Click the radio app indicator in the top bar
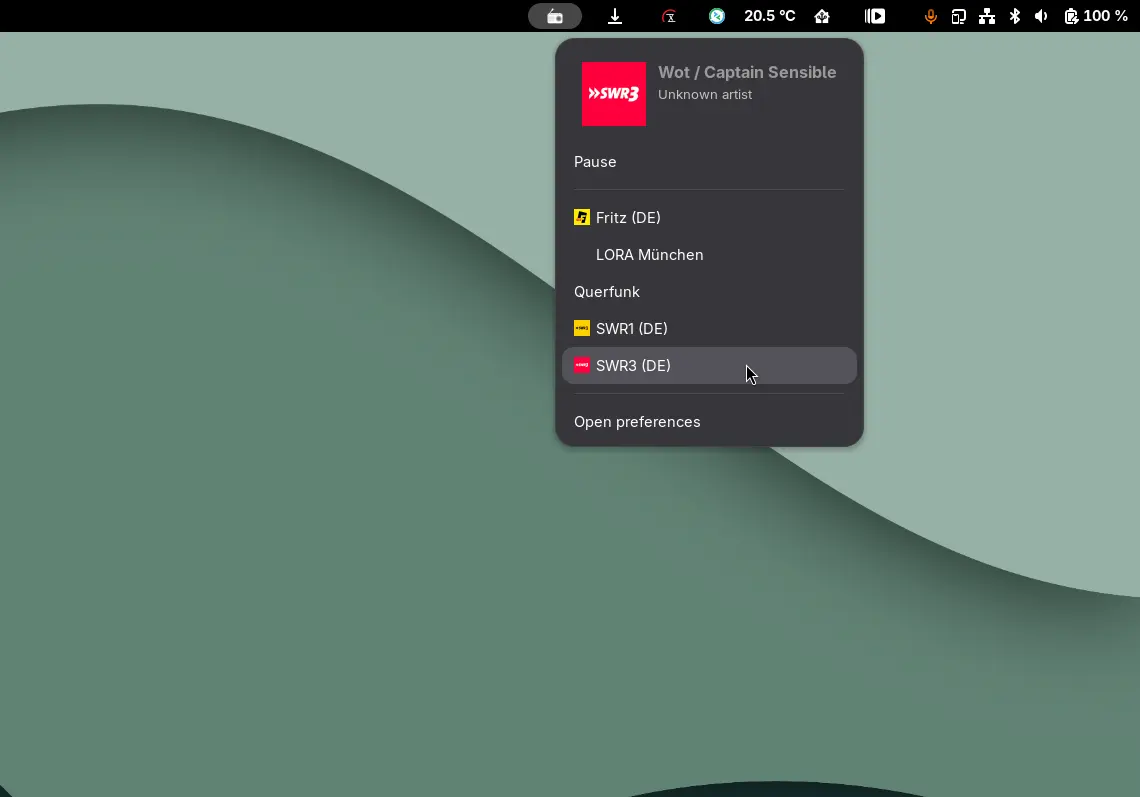 click(x=555, y=15)
